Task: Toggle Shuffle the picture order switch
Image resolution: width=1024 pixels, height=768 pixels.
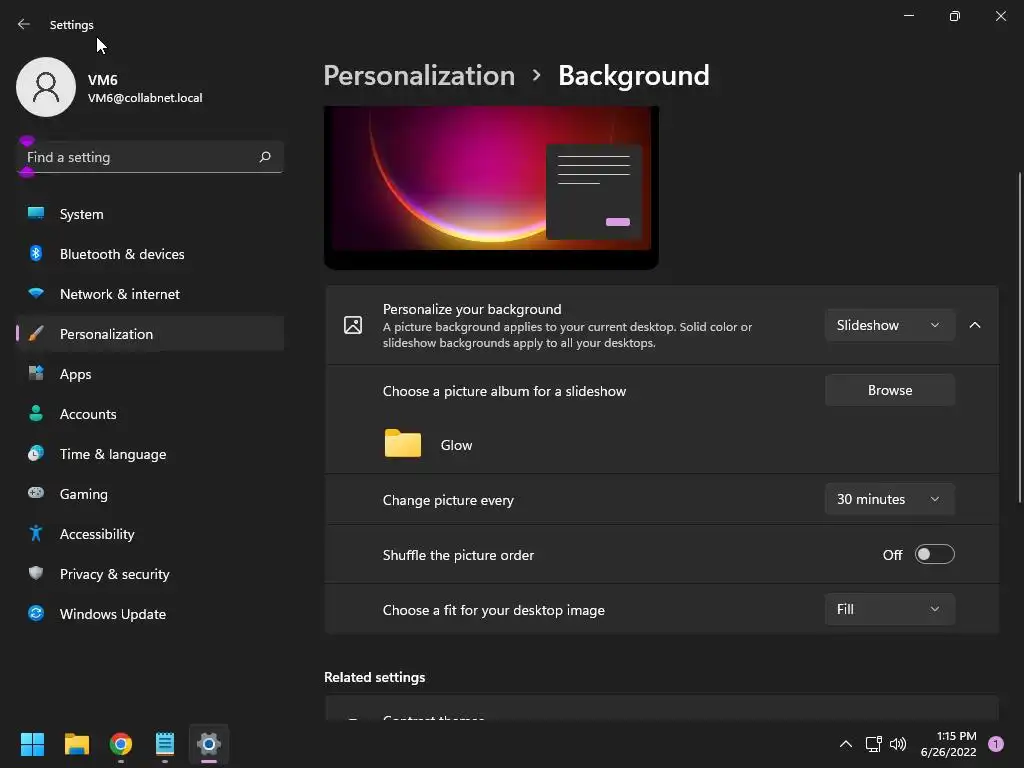Action: pyautogui.click(x=935, y=554)
